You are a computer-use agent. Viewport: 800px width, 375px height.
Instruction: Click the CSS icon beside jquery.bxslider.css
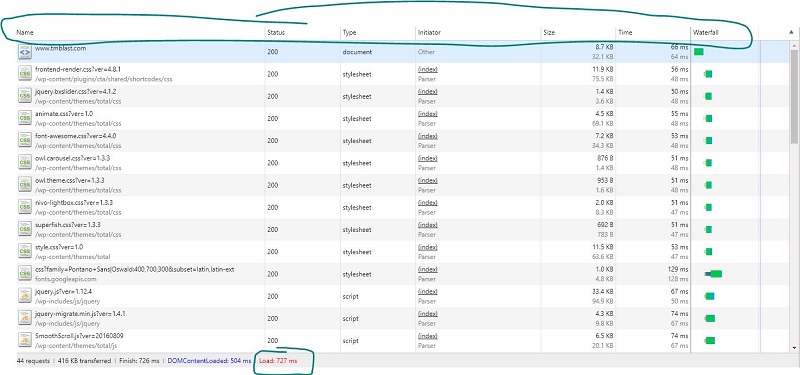(24, 96)
